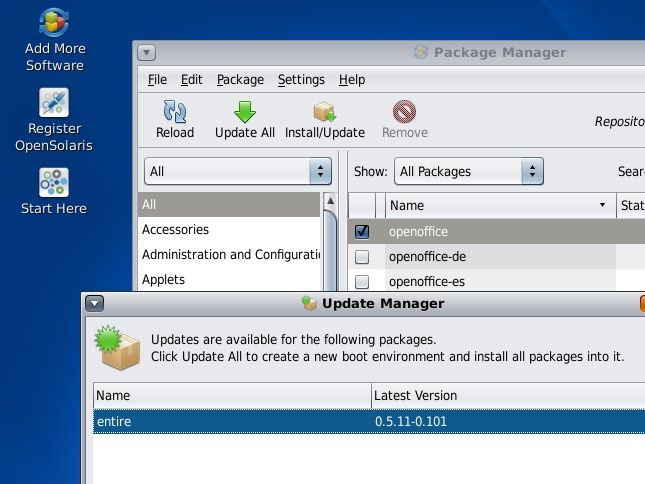Image resolution: width=645 pixels, height=484 pixels.
Task: Select the Accessories category
Action: coord(229,229)
